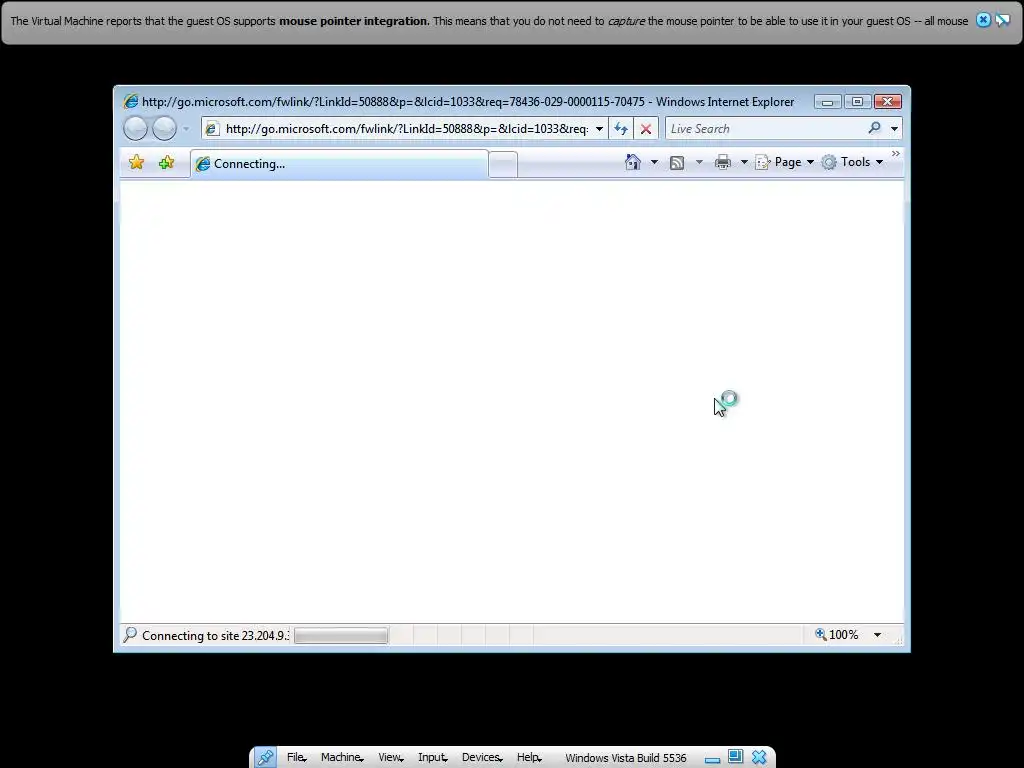The image size is (1024, 768).
Task: Open the VirtualBox Machine menu
Action: [342, 757]
